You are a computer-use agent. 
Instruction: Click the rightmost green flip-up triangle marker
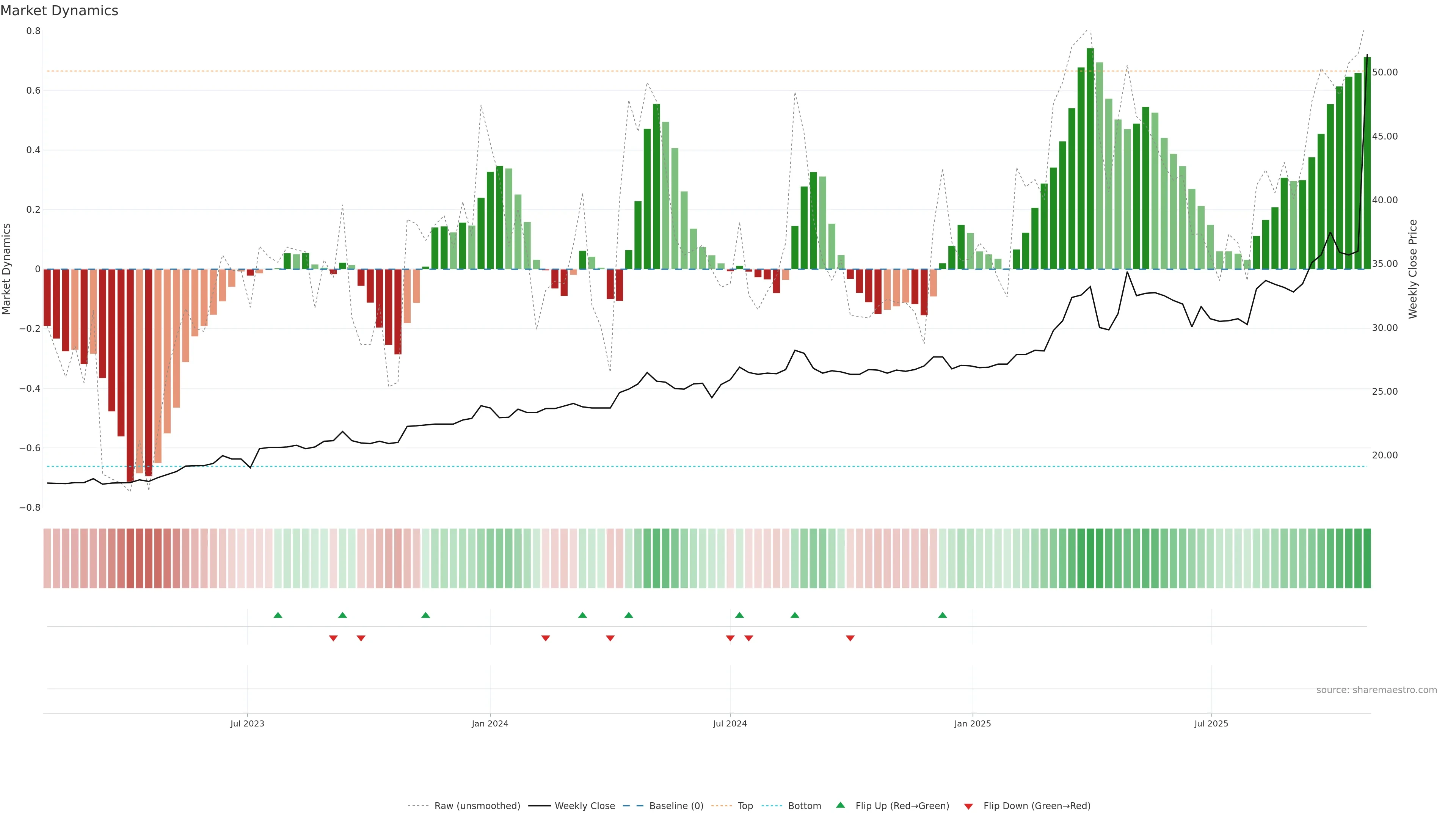[x=942, y=615]
